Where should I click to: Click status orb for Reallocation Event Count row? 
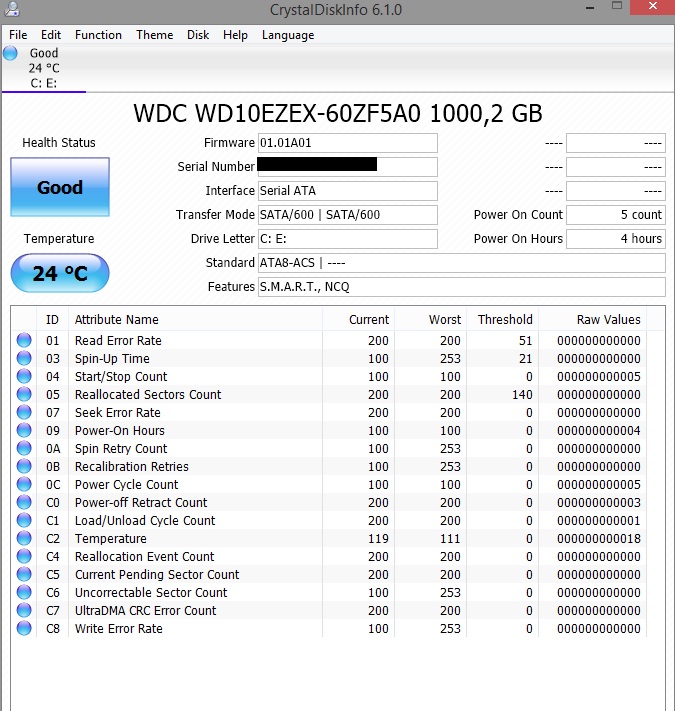point(24,556)
